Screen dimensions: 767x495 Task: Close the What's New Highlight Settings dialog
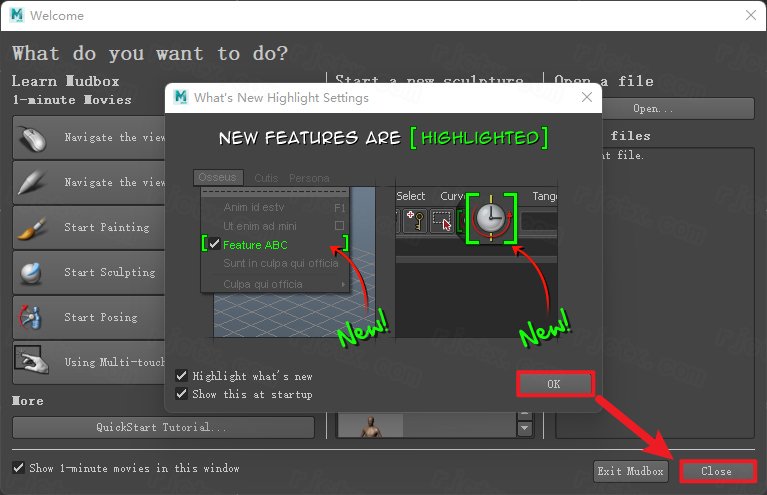587,97
